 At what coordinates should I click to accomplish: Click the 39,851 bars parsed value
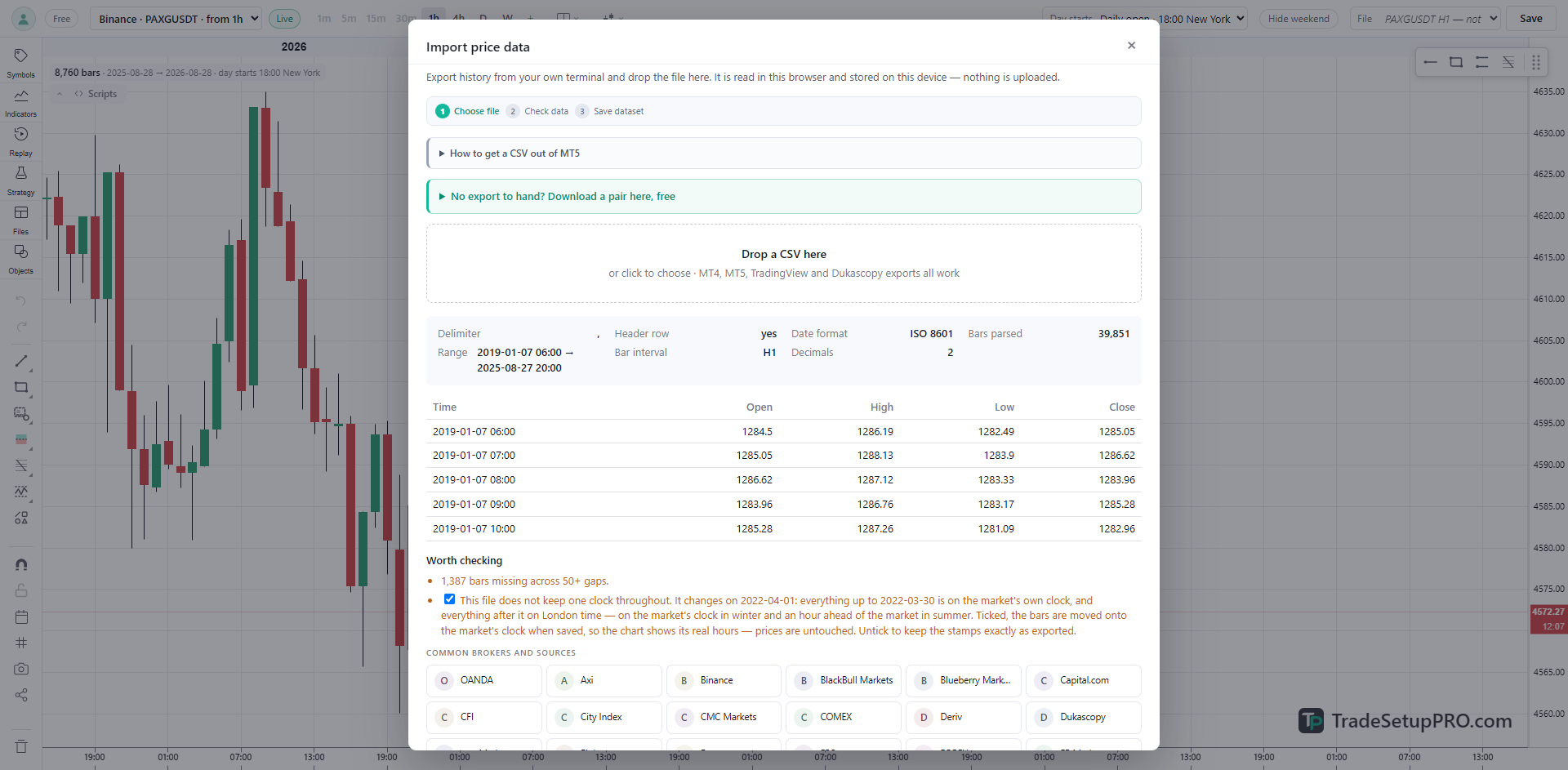click(x=1114, y=334)
